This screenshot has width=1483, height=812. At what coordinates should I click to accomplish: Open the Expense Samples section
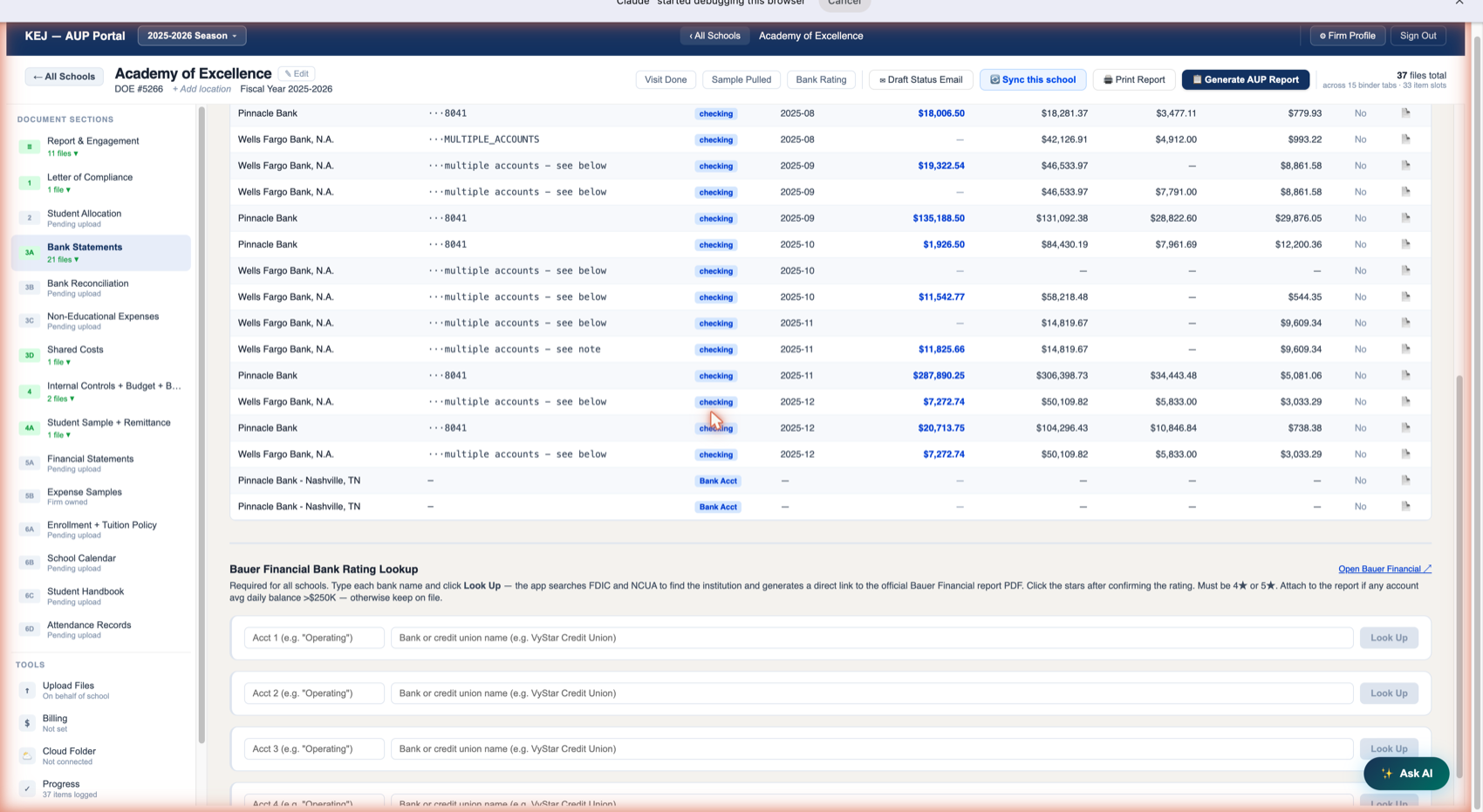[101, 496]
